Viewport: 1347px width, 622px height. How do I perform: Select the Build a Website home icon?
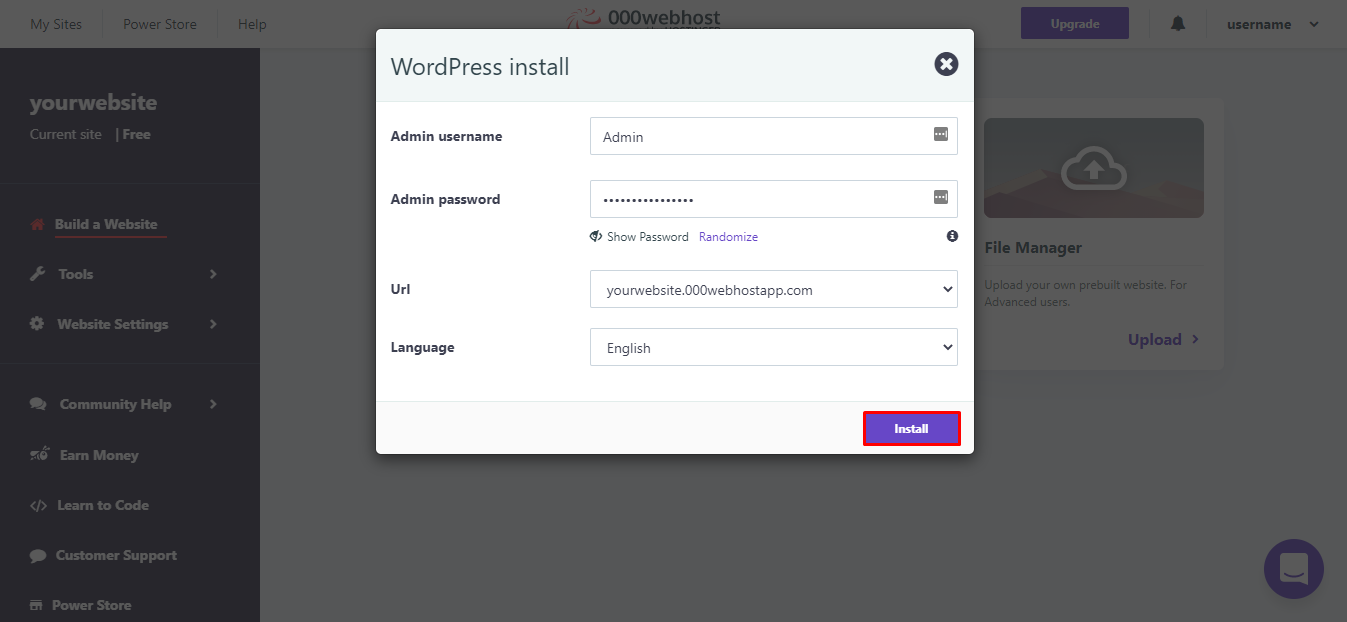(x=37, y=224)
